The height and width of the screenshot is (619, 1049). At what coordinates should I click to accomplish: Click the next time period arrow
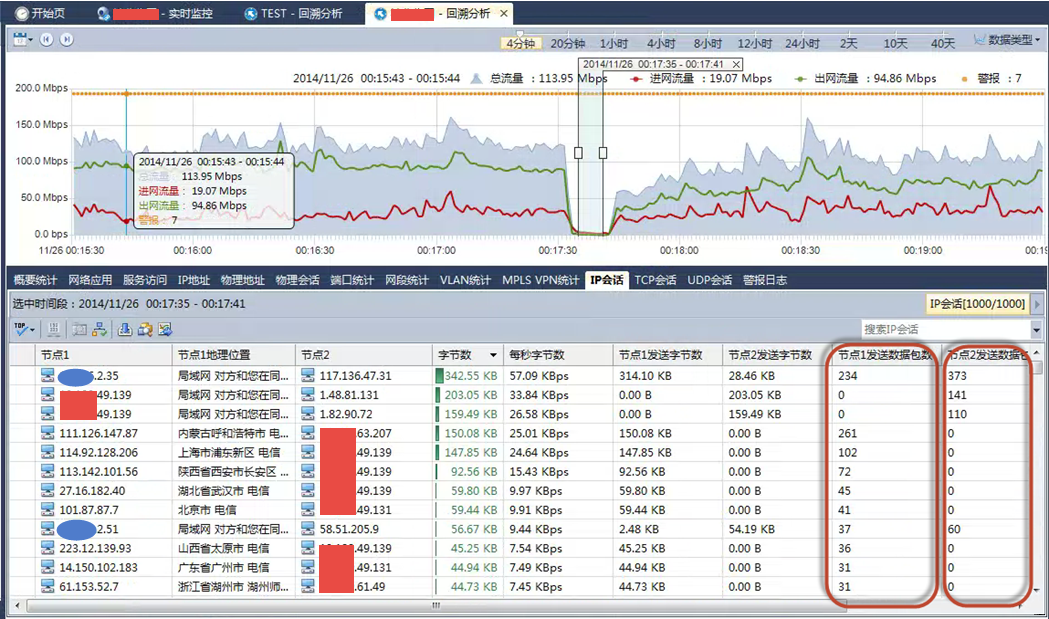point(66,40)
